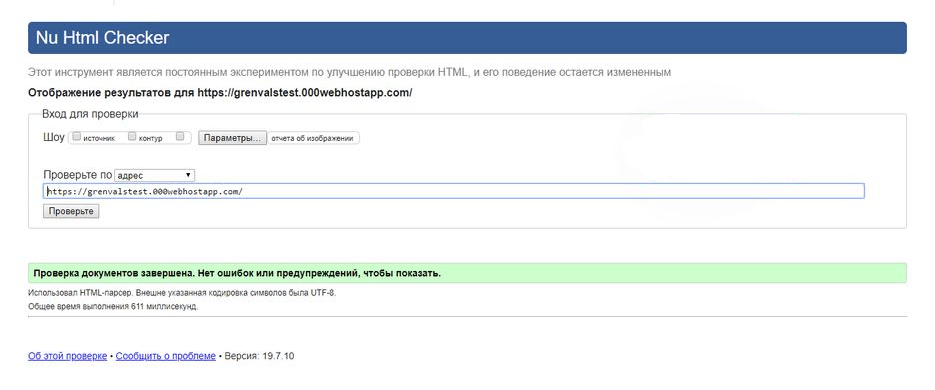Click the green 'Проверка документов завершена' success message
The image size is (935, 390).
coord(468,273)
